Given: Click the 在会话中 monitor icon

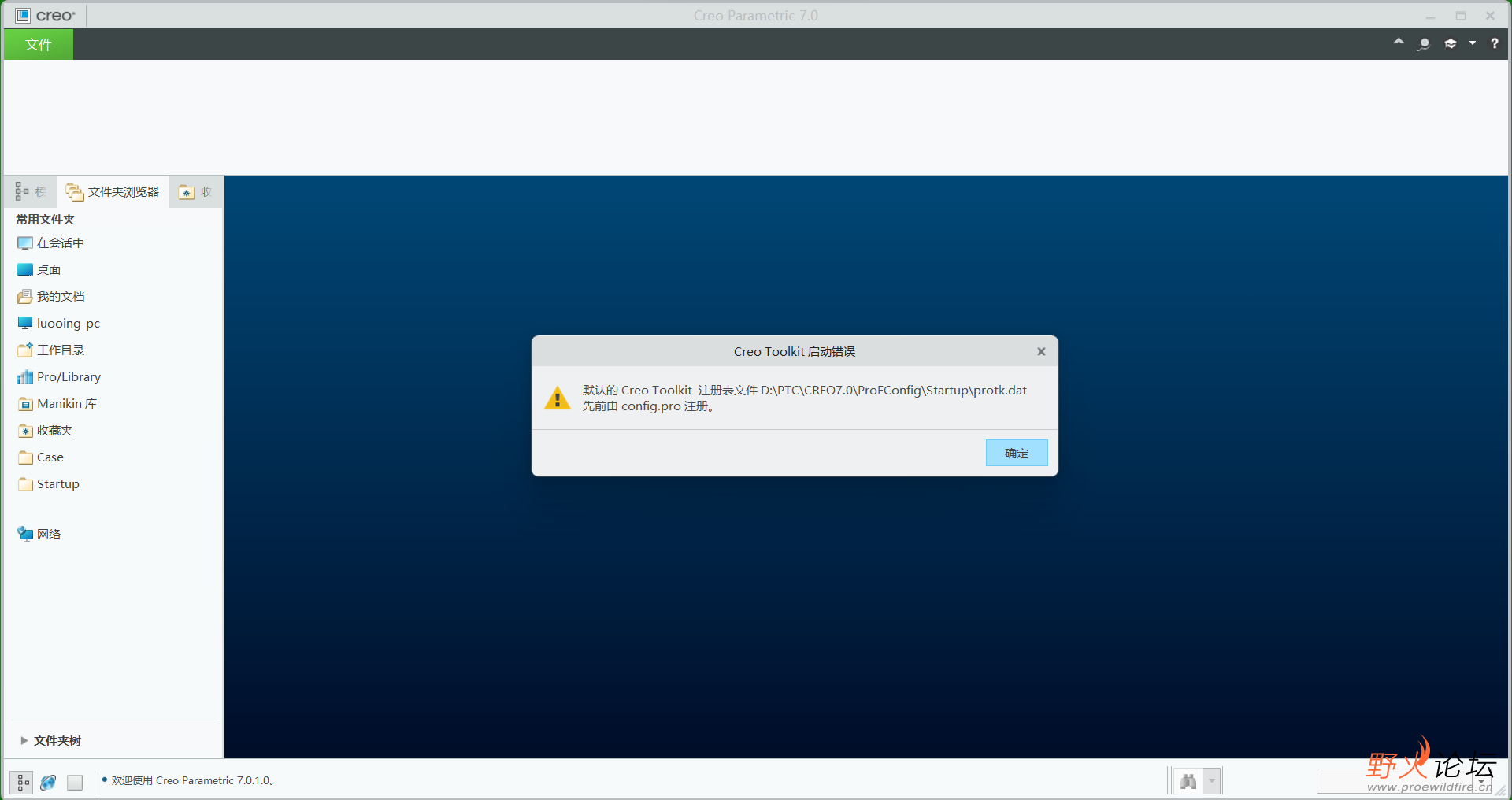Looking at the screenshot, I should [25, 243].
